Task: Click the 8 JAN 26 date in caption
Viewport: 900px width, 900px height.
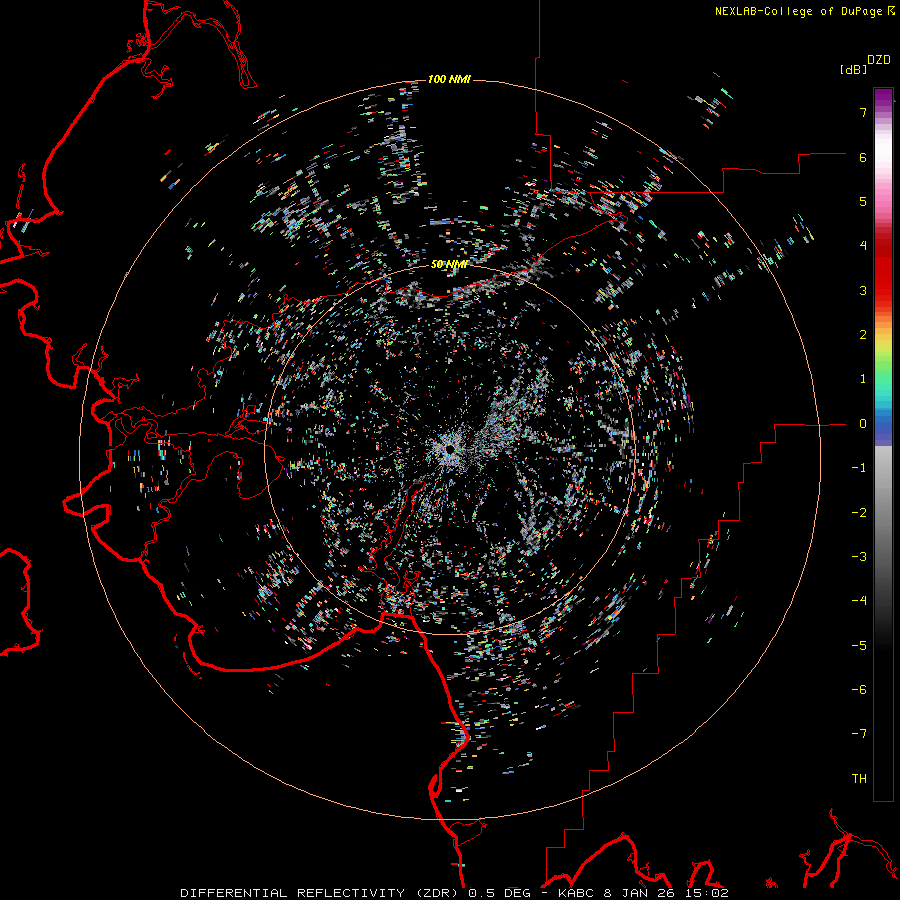Action: pos(639,893)
